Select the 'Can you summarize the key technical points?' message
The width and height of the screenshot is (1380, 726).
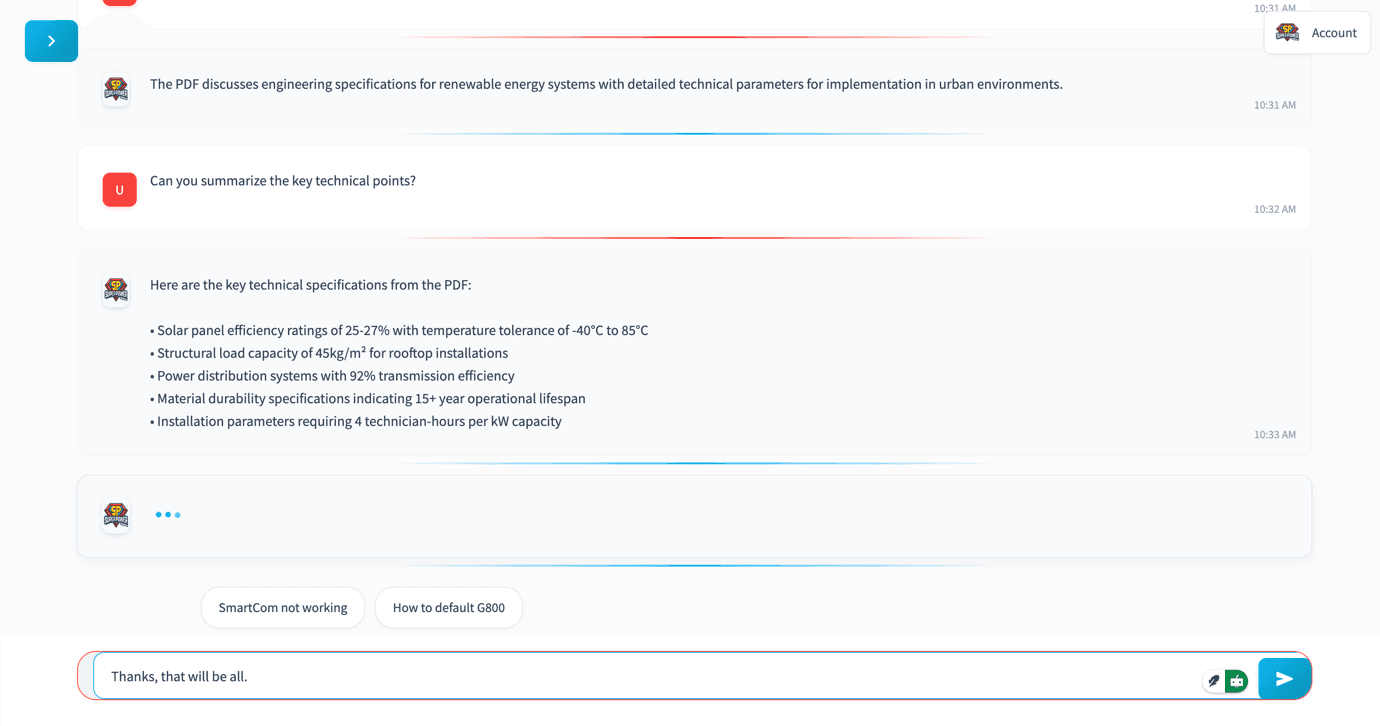tap(283, 181)
